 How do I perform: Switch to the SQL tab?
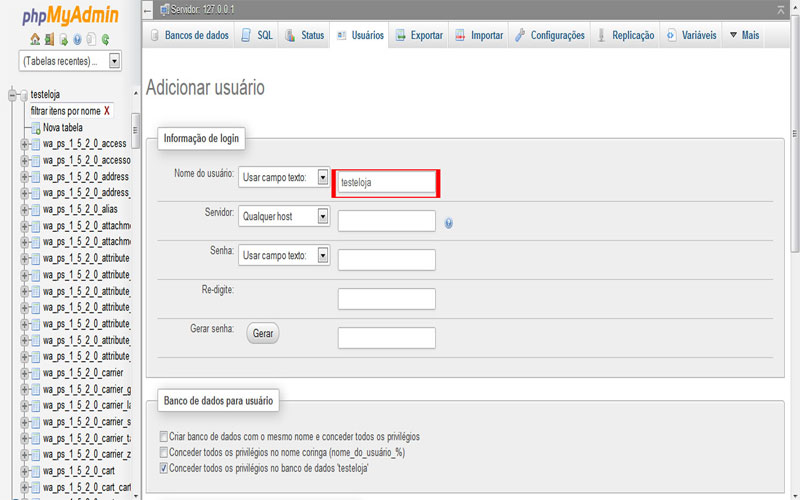(x=257, y=35)
